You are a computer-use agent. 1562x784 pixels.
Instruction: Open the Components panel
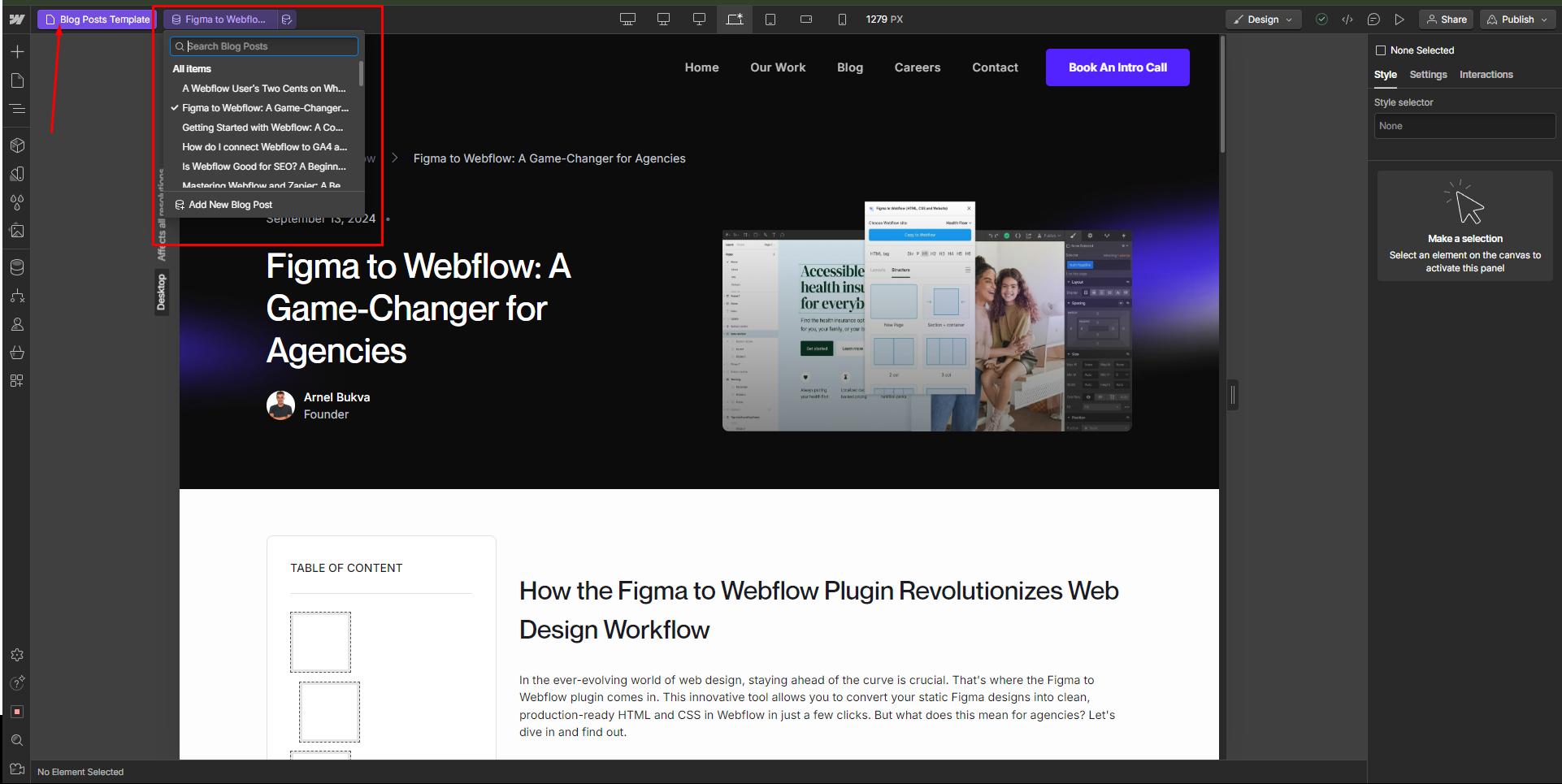pos(17,145)
